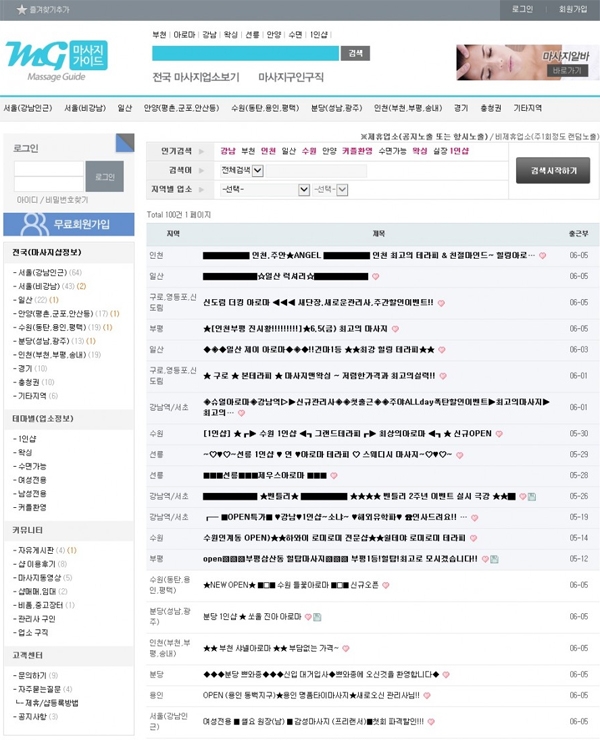Click the 검색 button beside top search bar
Viewport: 600px width, 740px height.
pyautogui.click(x=355, y=53)
